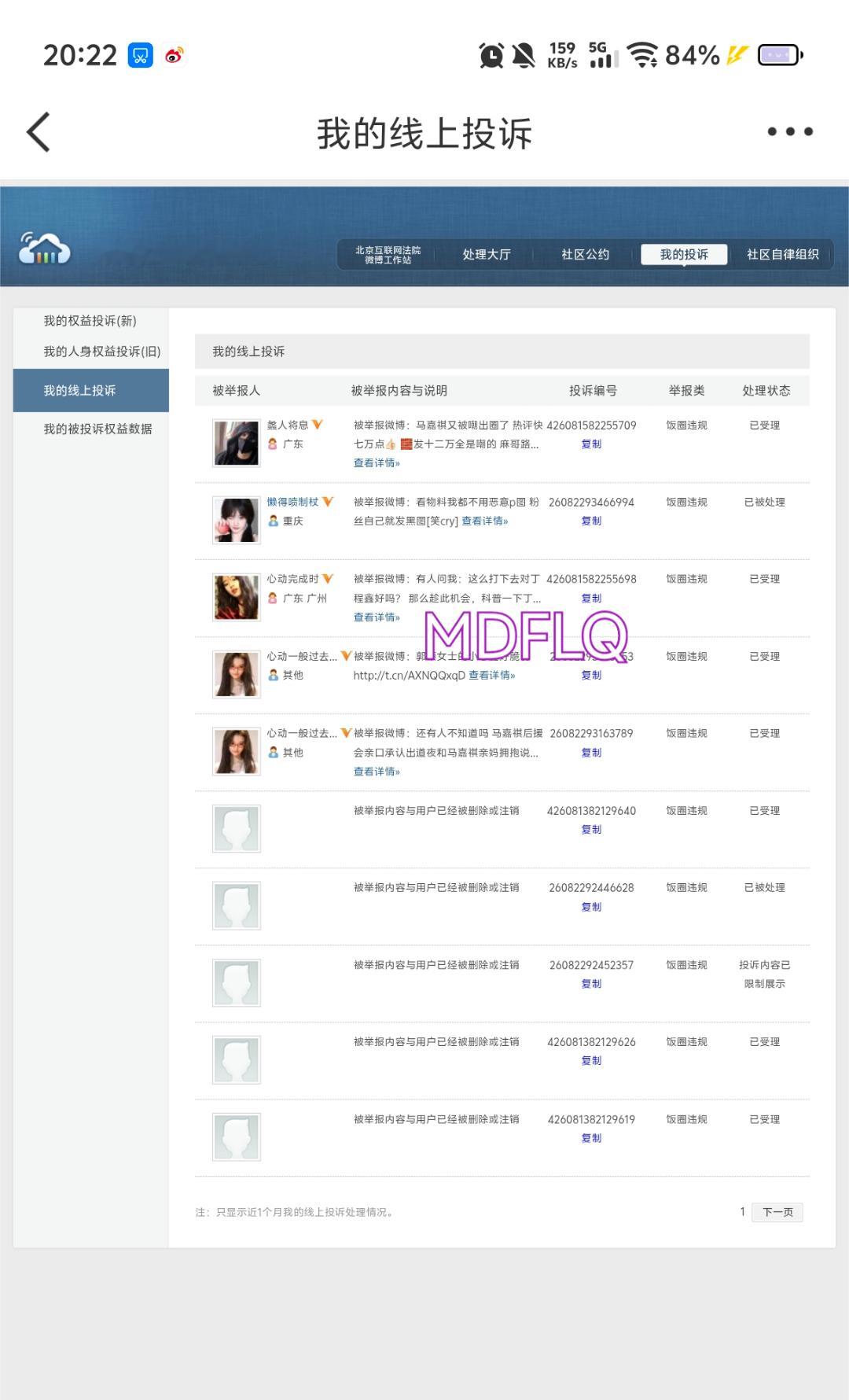
Task: Click 已被处理 status in 懒得喷制杖 row
Action: pos(764,502)
